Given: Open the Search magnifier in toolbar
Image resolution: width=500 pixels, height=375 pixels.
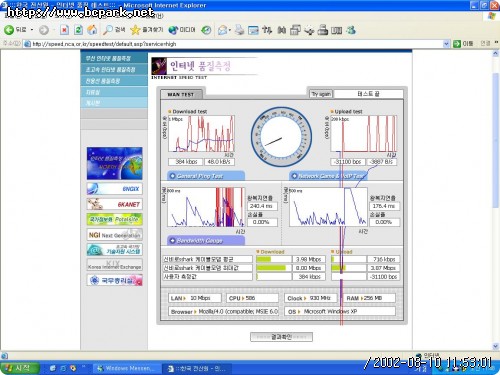Looking at the screenshot, I should tap(107, 30).
